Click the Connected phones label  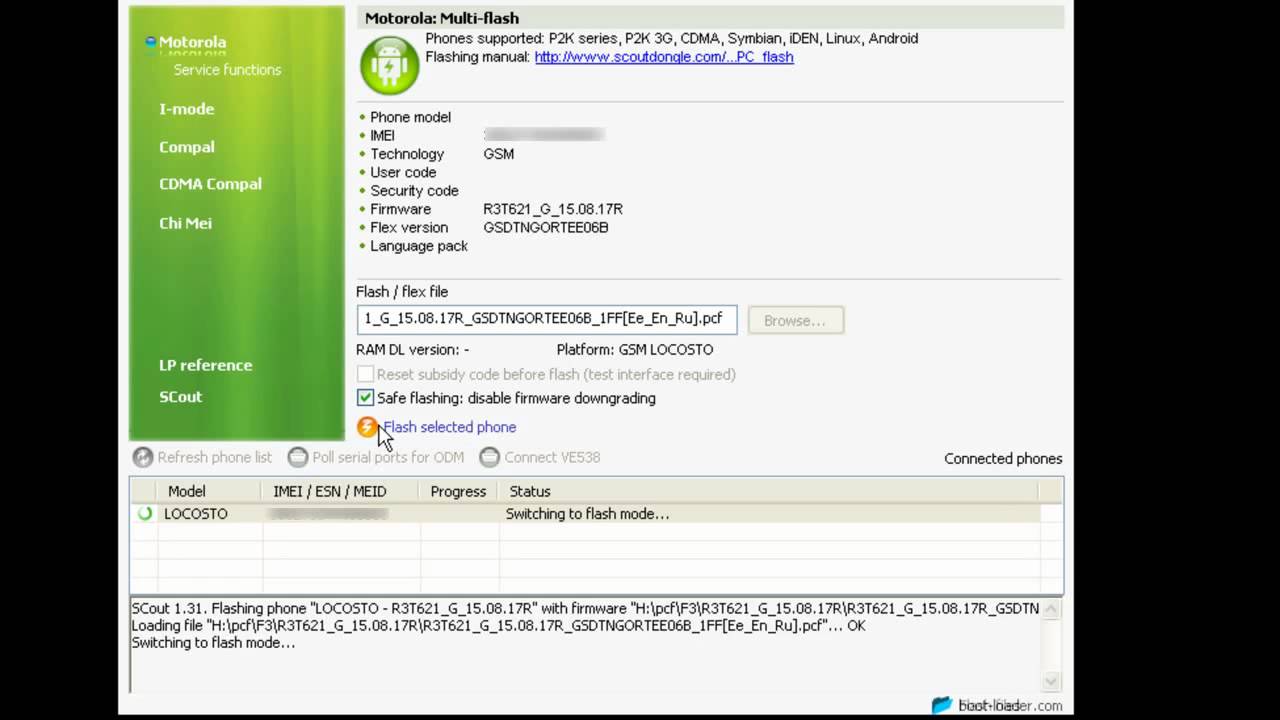click(1003, 459)
